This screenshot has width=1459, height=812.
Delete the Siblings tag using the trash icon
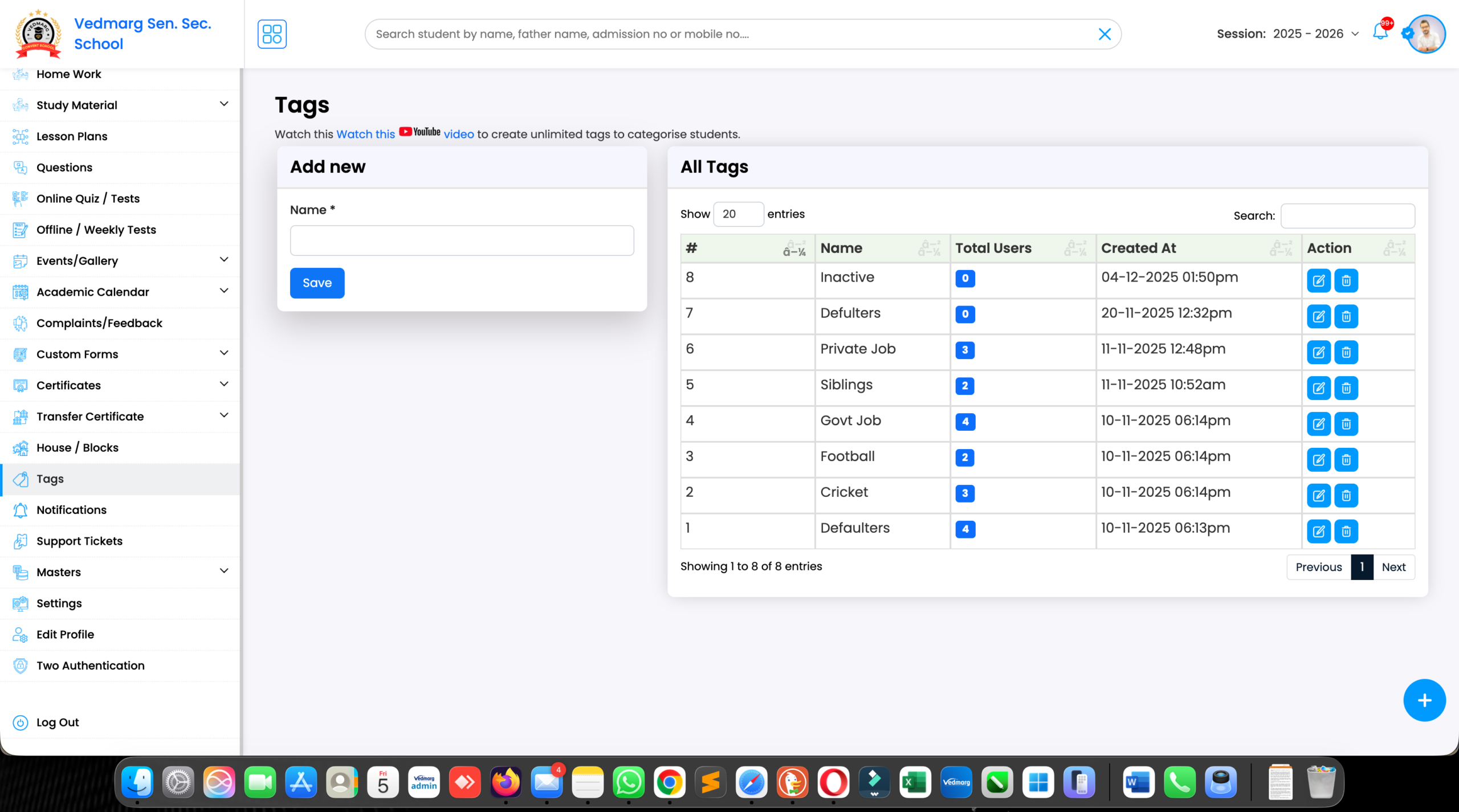click(1346, 387)
